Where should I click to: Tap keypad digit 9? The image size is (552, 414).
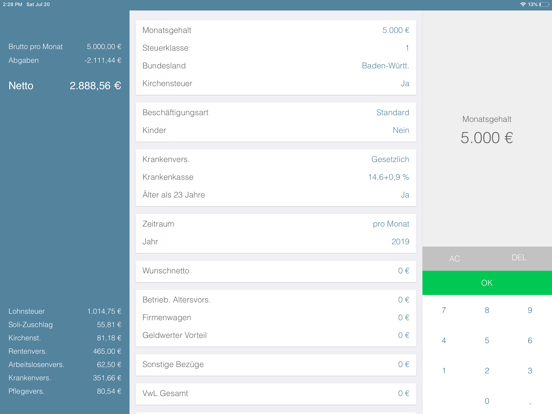tap(530, 310)
